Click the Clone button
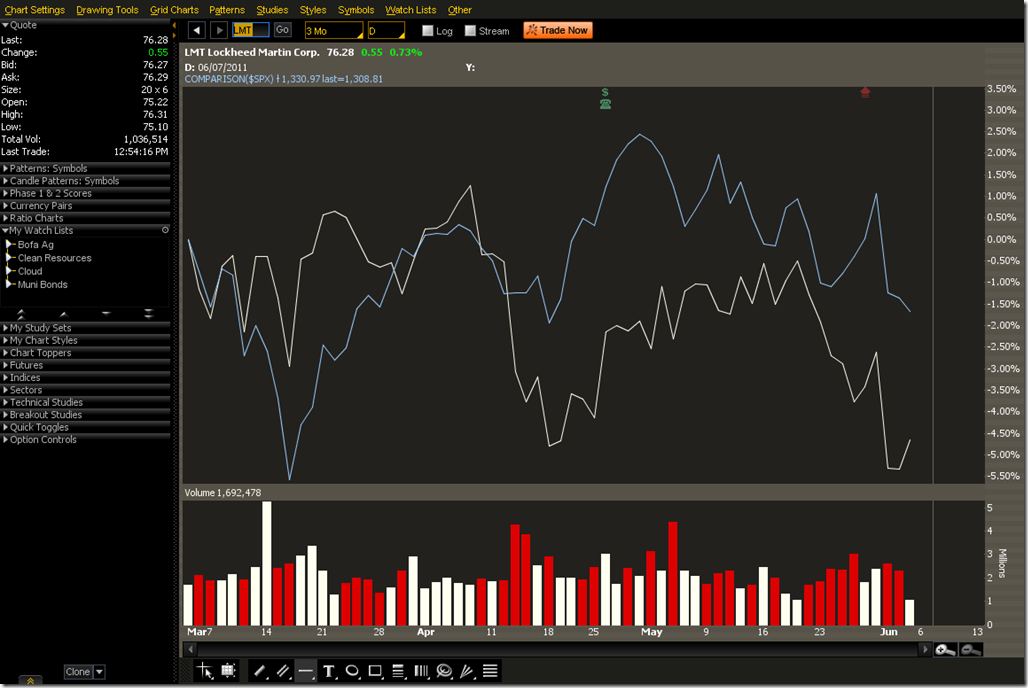Viewport: 1028px width, 688px height. pos(78,672)
